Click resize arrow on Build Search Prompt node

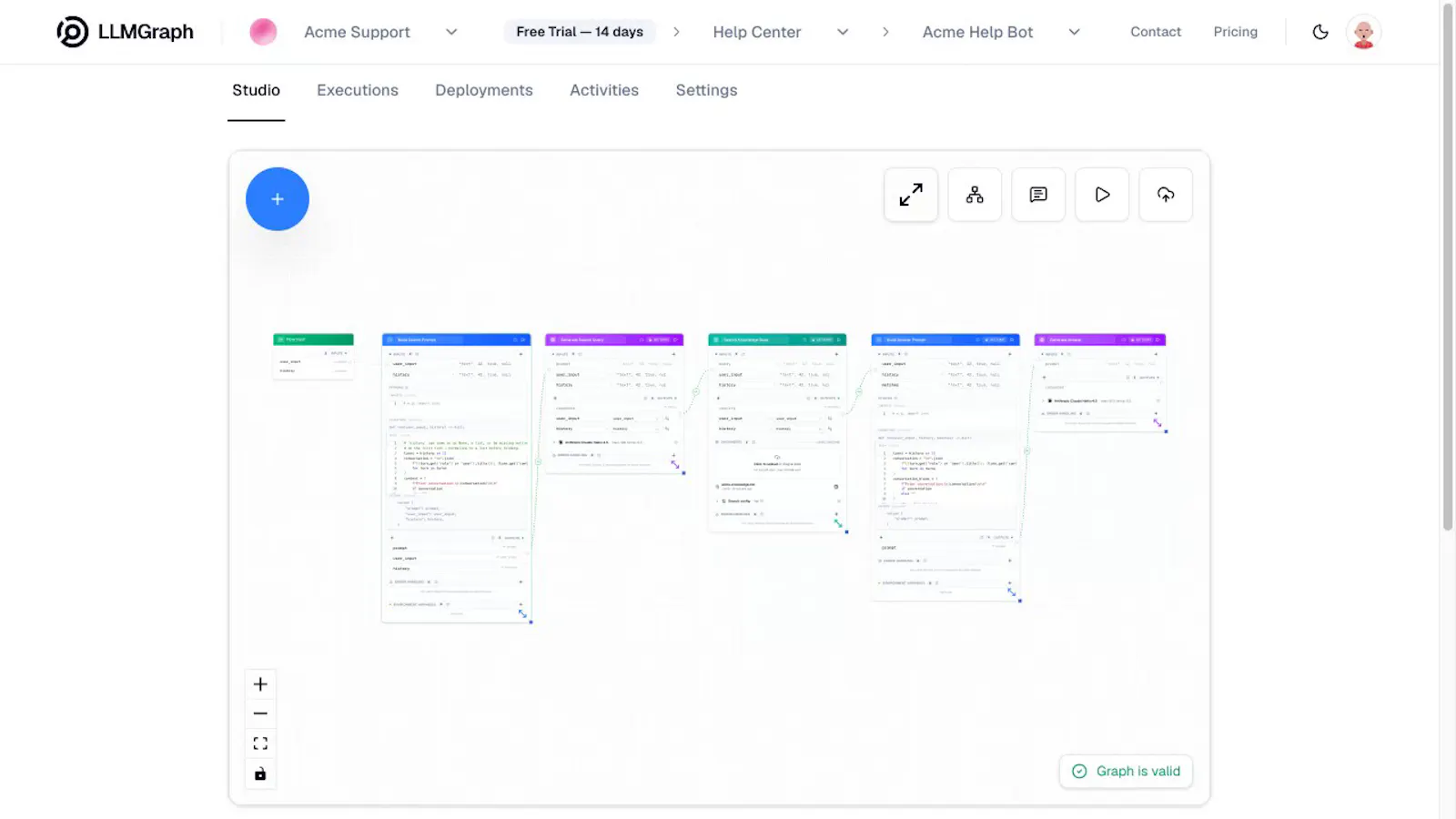click(x=523, y=614)
